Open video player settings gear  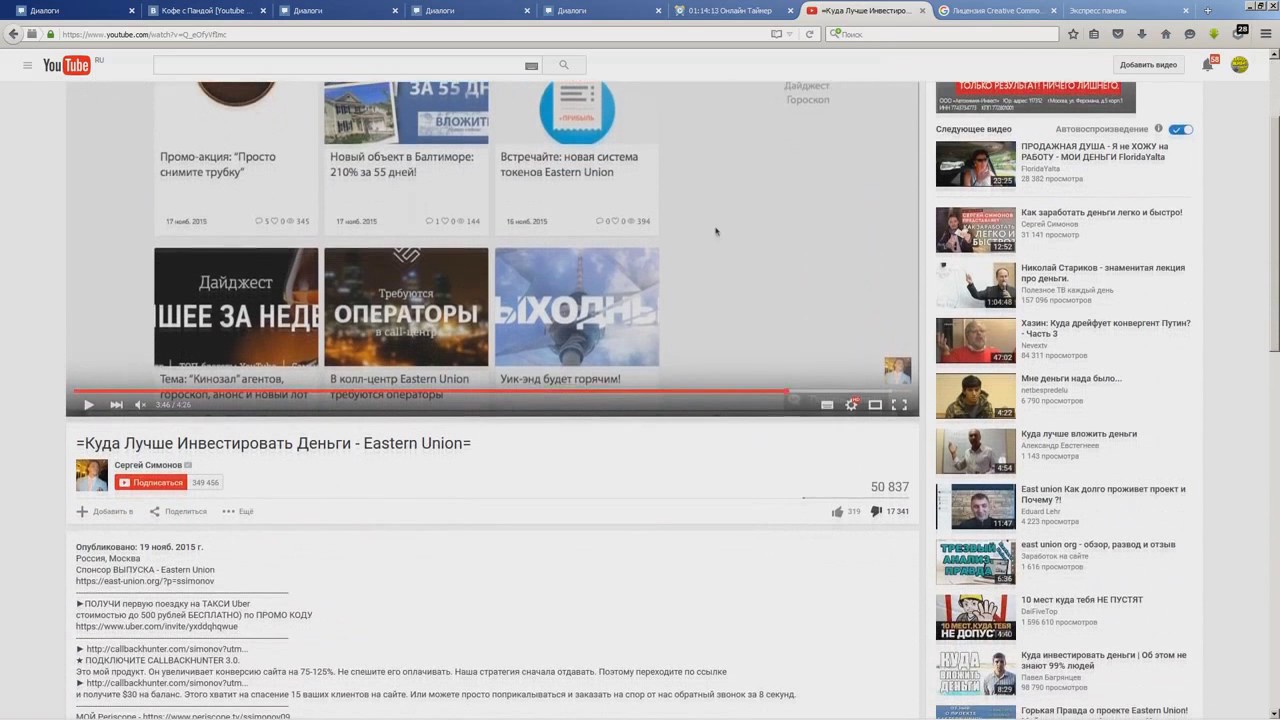(x=851, y=405)
